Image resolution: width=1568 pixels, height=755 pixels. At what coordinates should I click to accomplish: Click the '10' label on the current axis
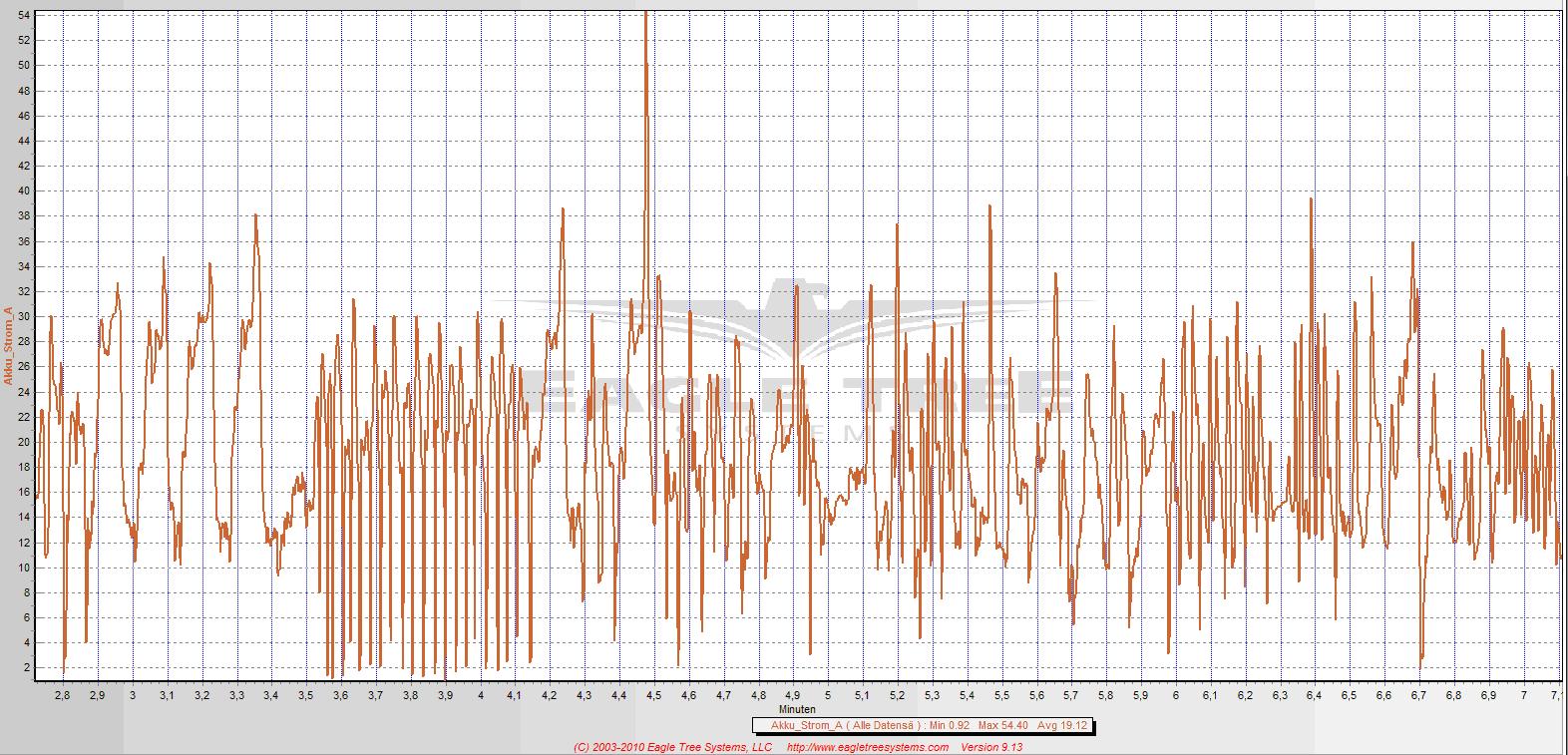coord(25,568)
